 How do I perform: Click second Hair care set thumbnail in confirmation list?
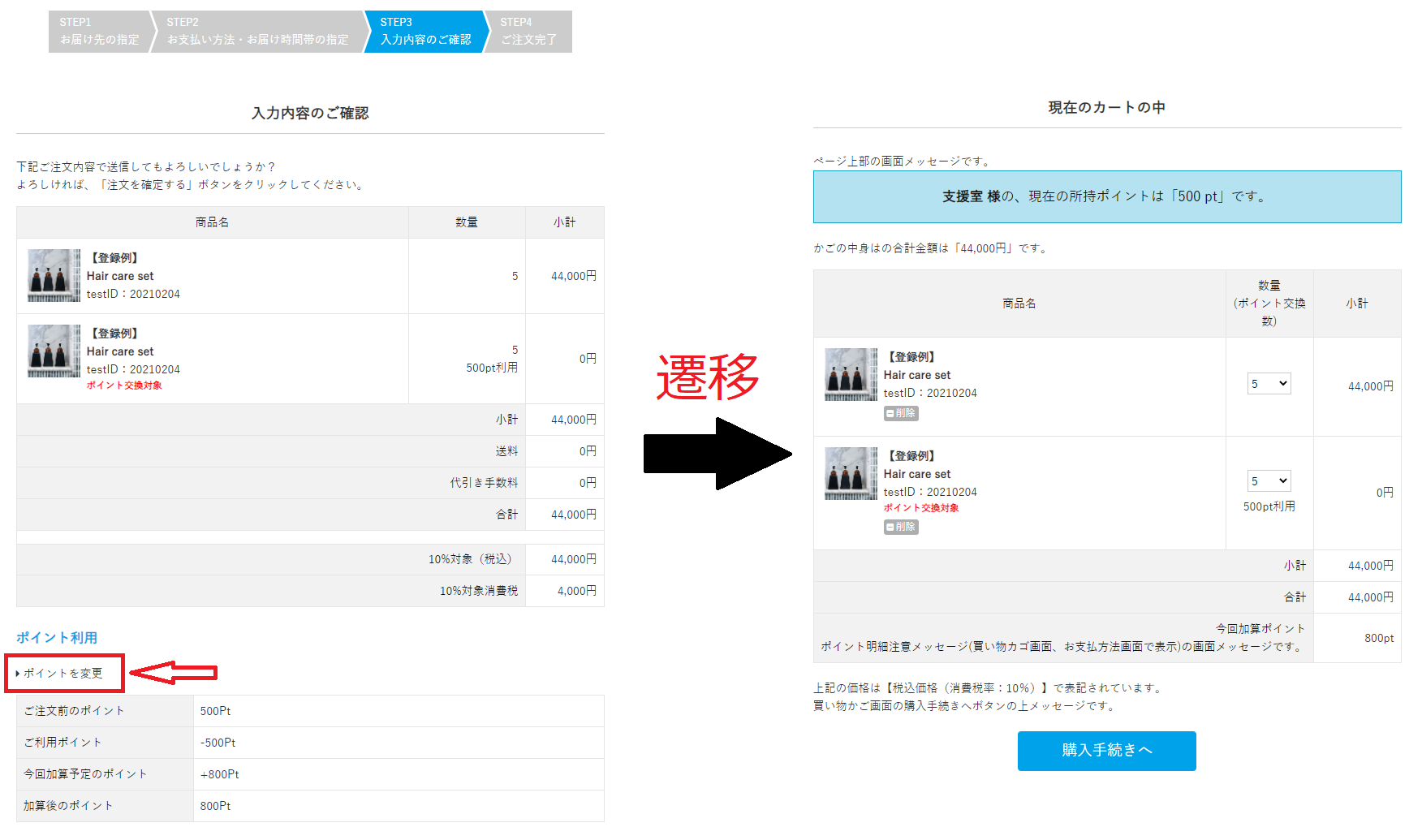54,351
